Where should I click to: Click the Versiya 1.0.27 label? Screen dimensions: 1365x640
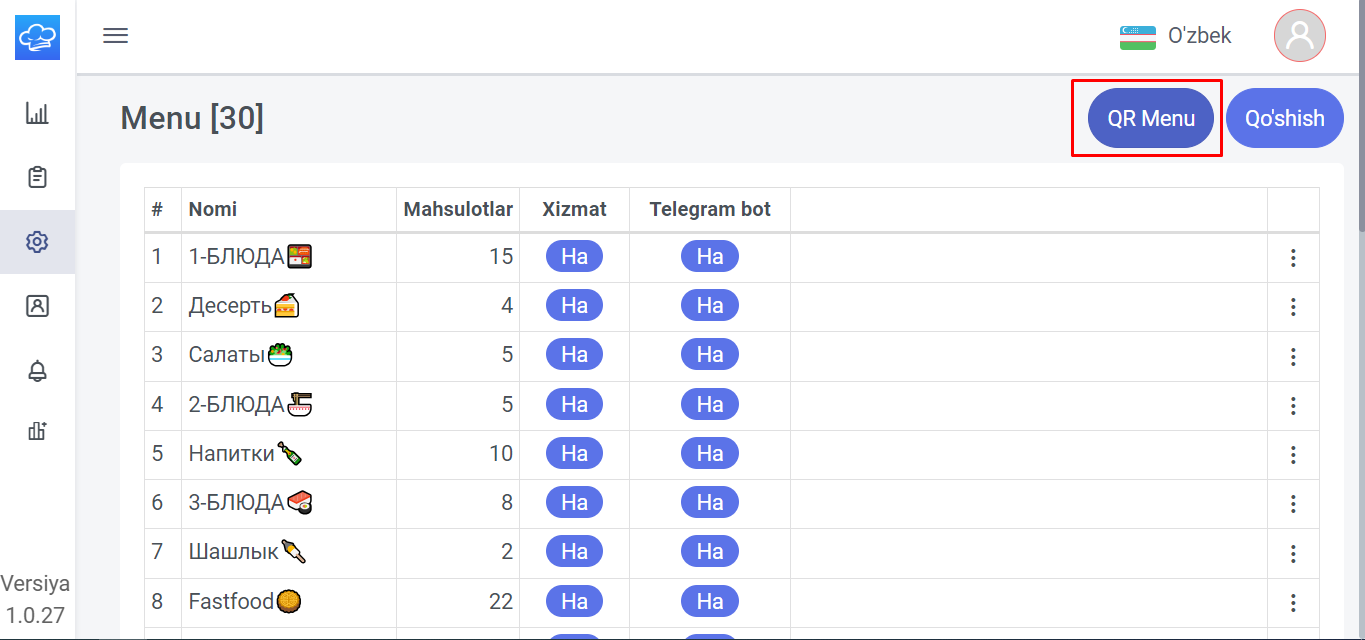[x=36, y=599]
